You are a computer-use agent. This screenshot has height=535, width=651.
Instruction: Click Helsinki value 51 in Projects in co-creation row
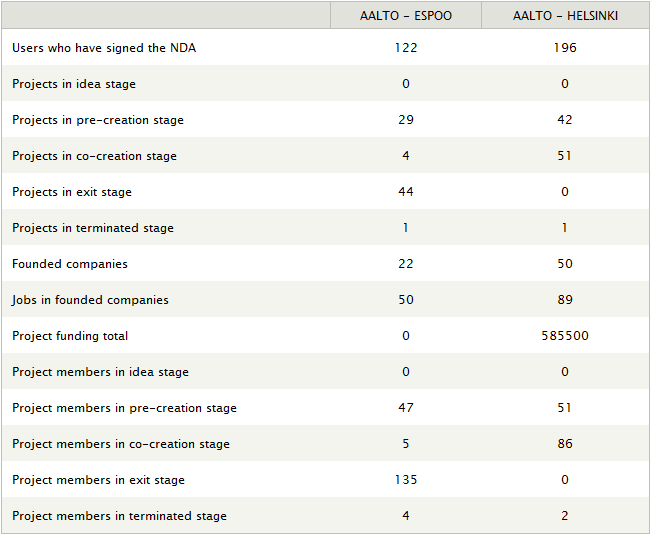pyautogui.click(x=565, y=156)
